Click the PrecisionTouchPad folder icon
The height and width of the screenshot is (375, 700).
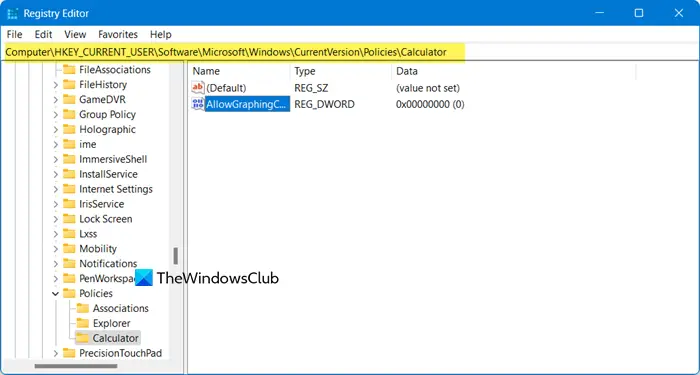click(x=69, y=353)
